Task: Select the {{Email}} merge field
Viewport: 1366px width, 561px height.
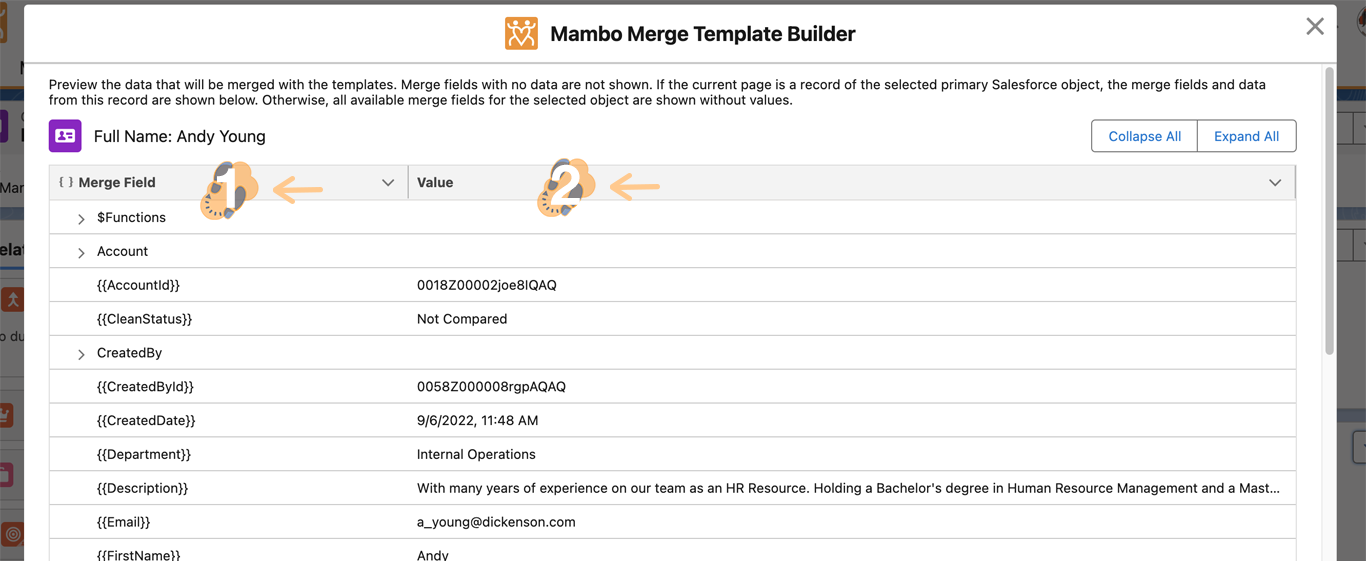Action: click(123, 522)
